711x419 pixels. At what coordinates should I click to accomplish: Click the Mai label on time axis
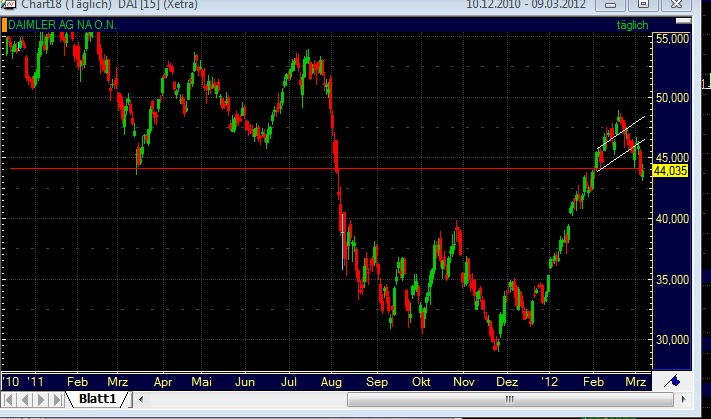click(x=201, y=382)
